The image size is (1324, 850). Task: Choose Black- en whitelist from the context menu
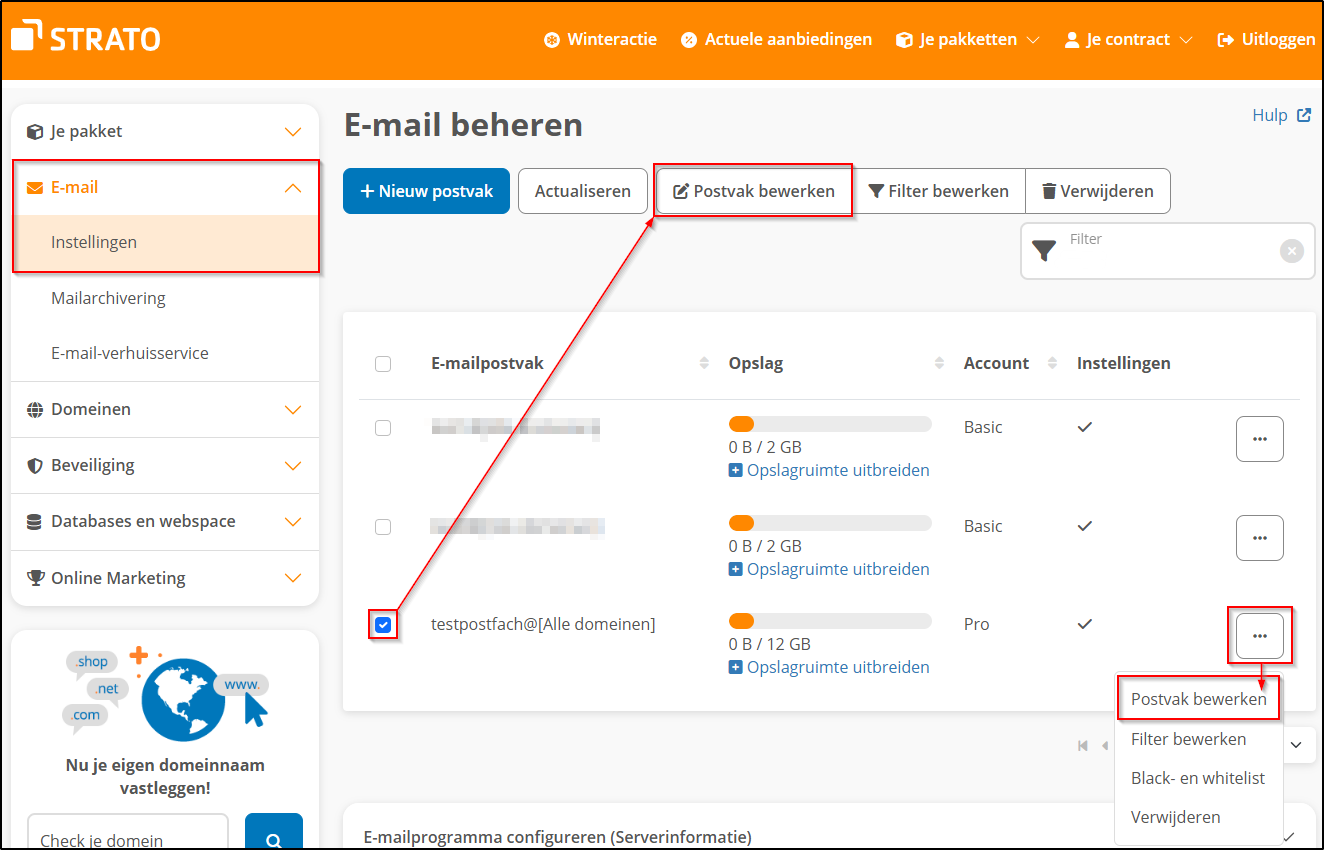click(x=1198, y=777)
